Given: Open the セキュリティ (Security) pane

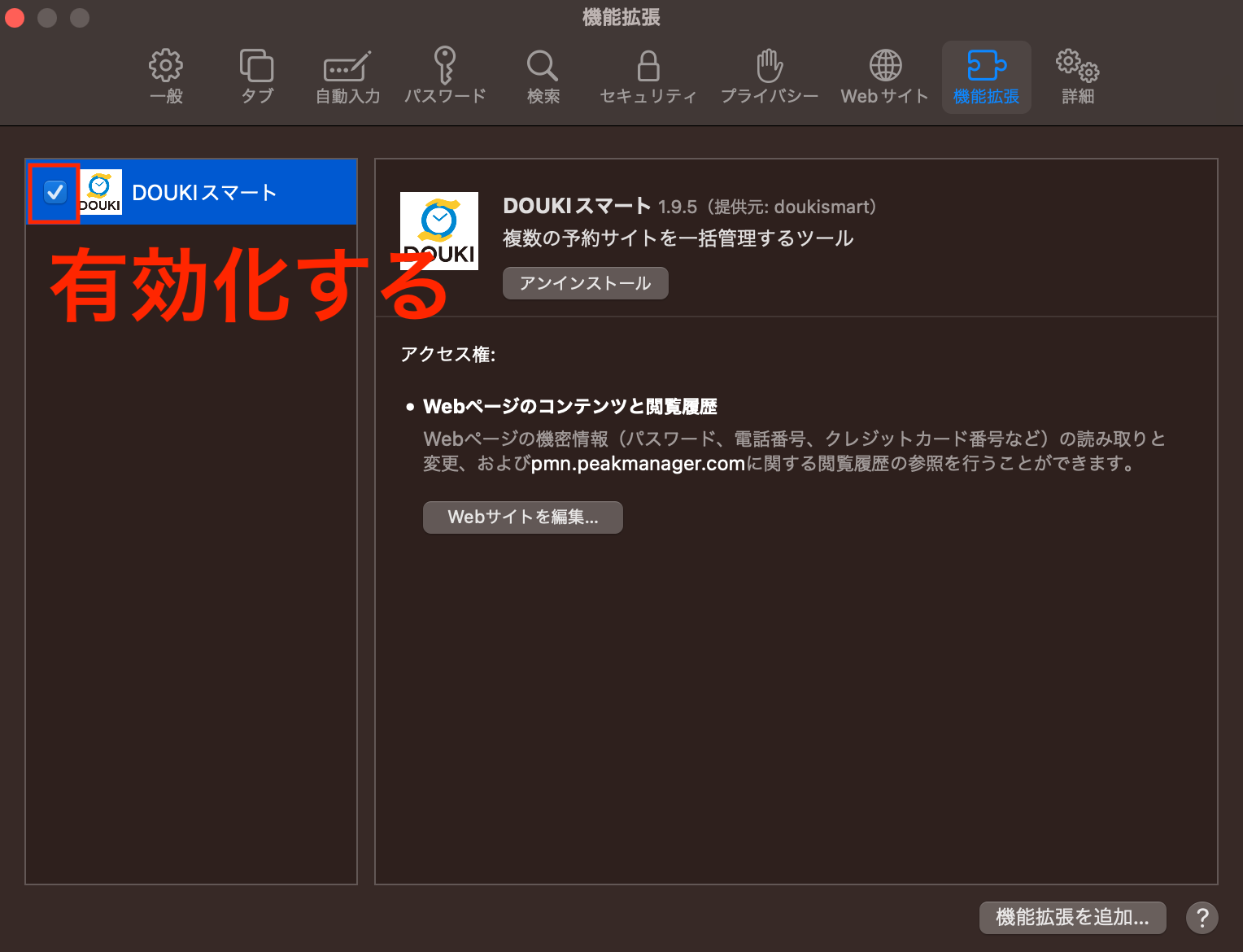Looking at the screenshot, I should tap(648, 77).
